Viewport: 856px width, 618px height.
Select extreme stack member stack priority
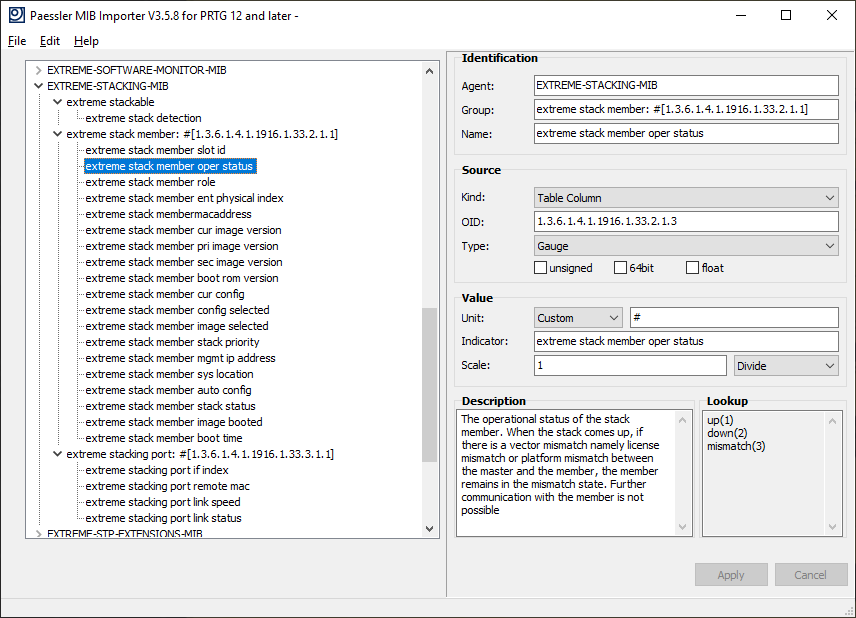pos(173,342)
